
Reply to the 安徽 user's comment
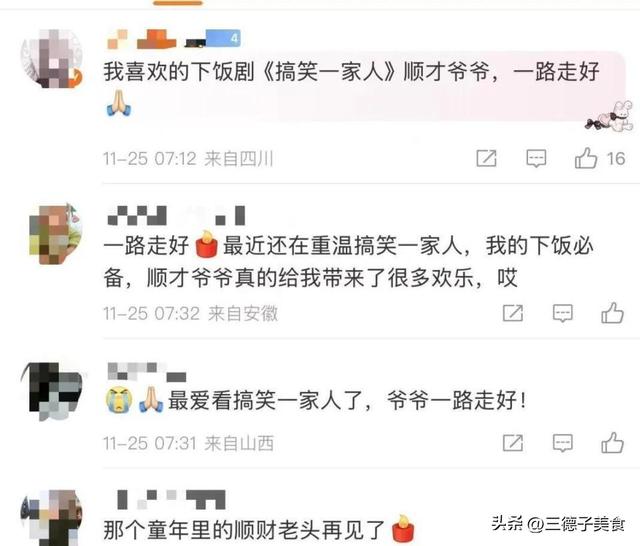click(x=562, y=313)
